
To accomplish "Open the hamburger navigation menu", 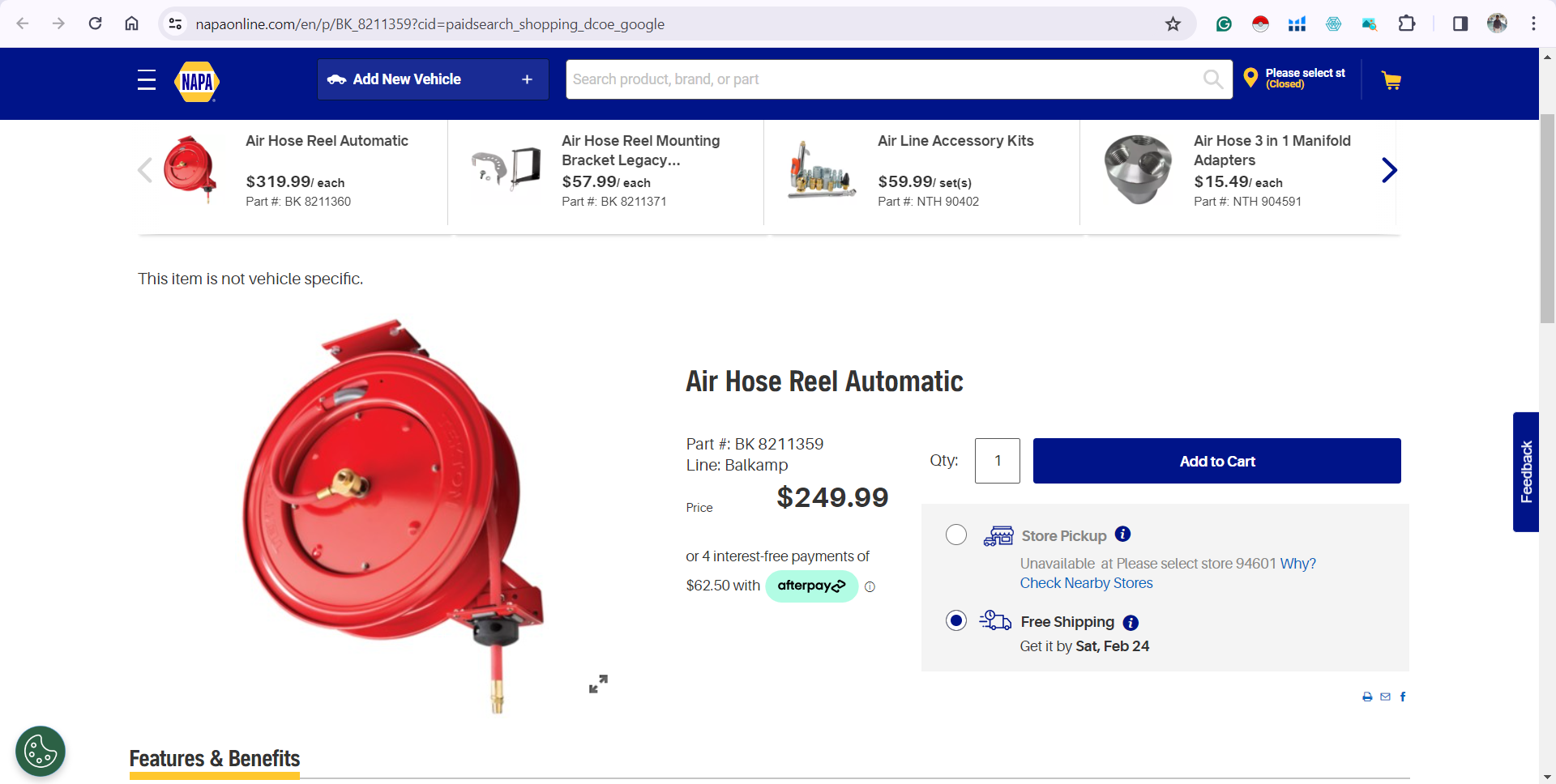I will point(147,79).
